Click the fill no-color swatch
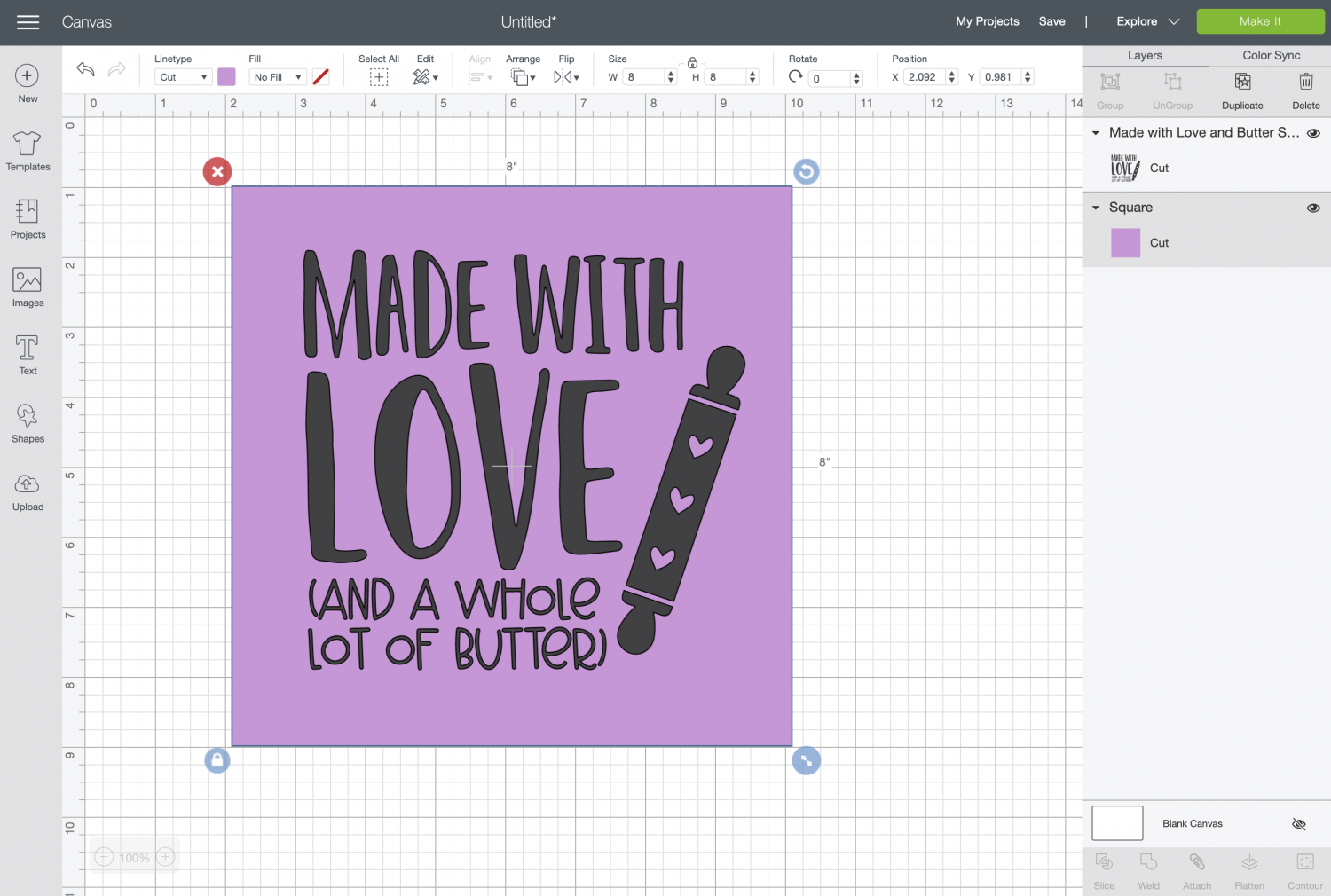This screenshot has width=1331, height=896. [x=321, y=77]
